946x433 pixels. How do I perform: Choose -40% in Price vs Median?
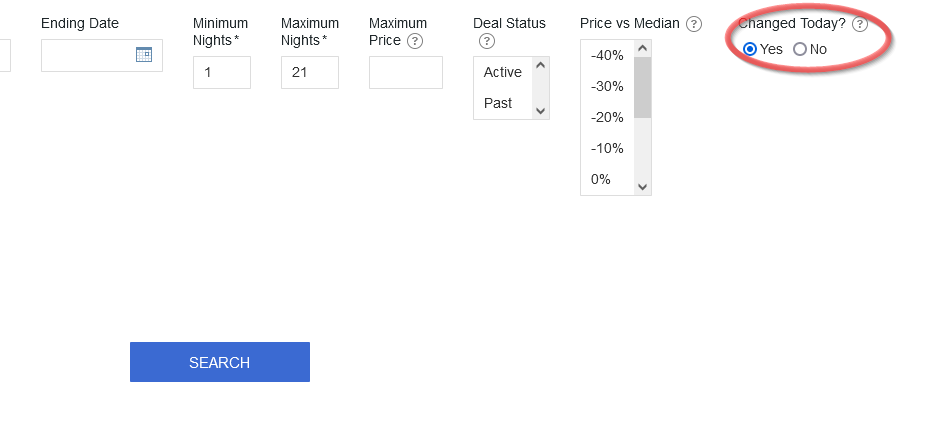(x=607, y=55)
